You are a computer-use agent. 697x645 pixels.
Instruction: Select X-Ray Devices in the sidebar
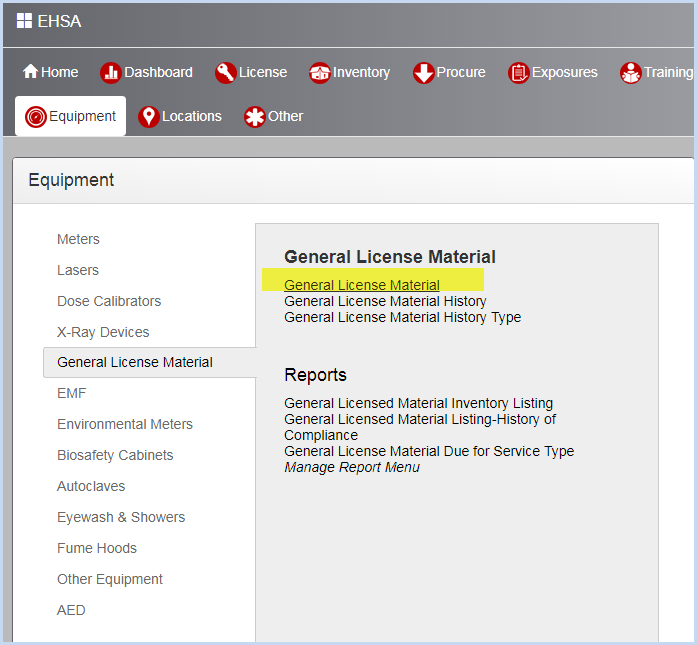(x=103, y=332)
